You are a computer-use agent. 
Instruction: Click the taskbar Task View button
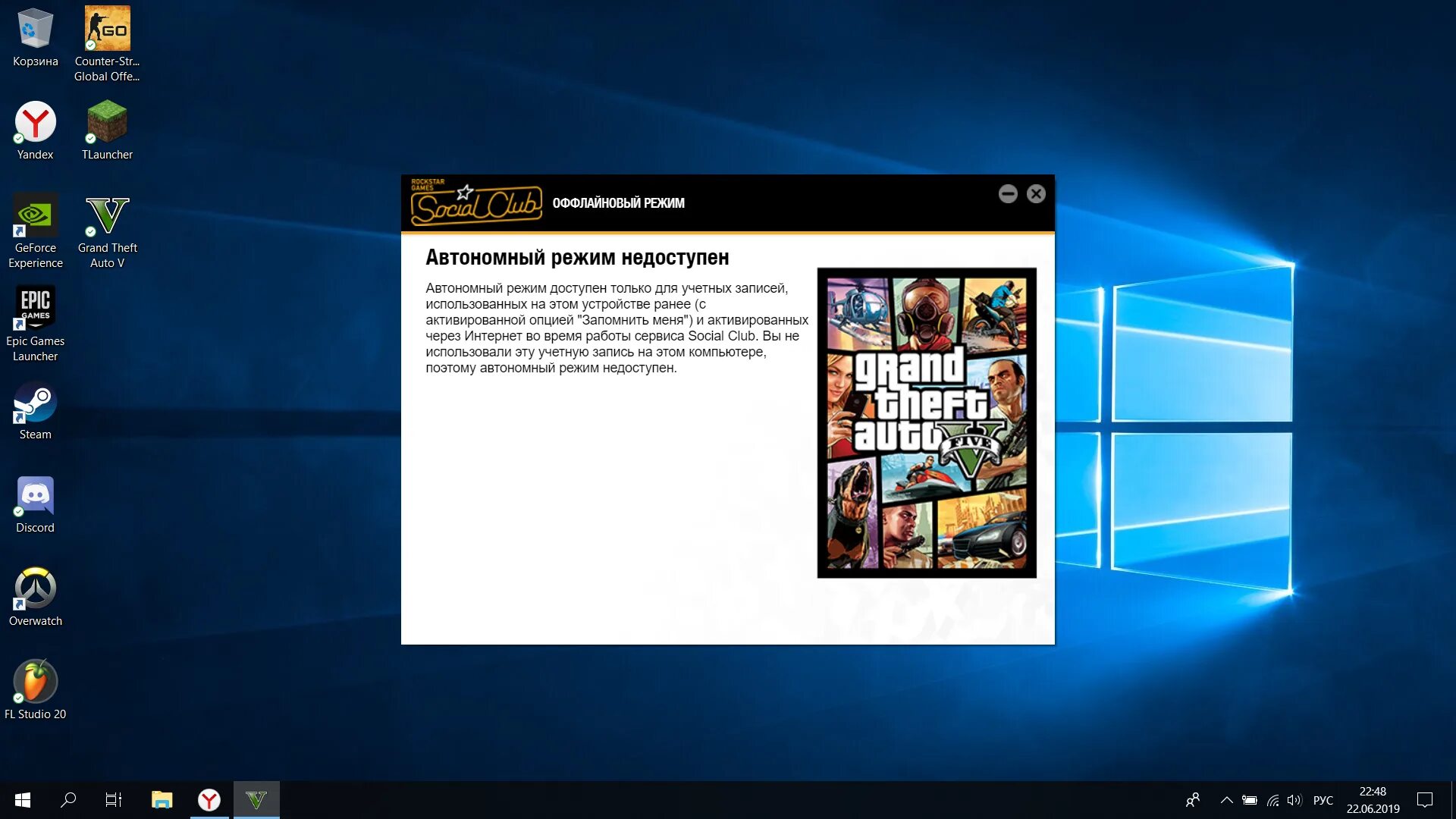point(113,799)
